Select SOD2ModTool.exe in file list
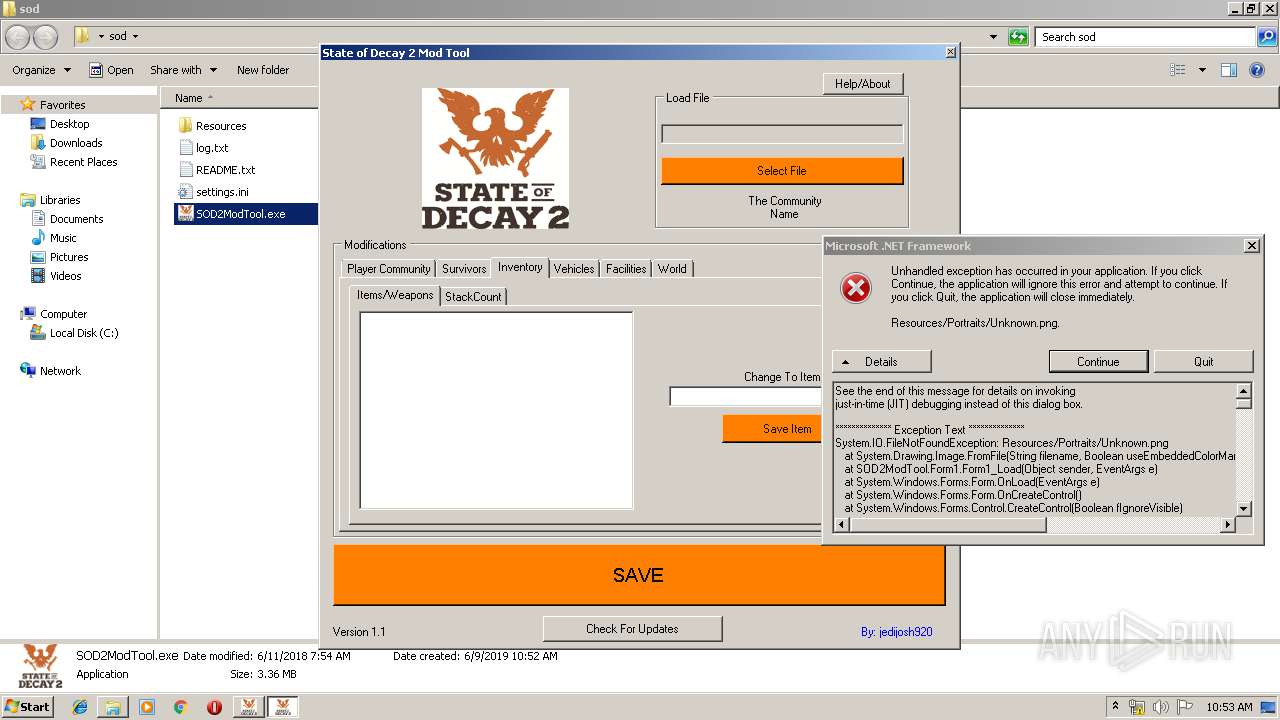The image size is (1280, 720). click(245, 214)
